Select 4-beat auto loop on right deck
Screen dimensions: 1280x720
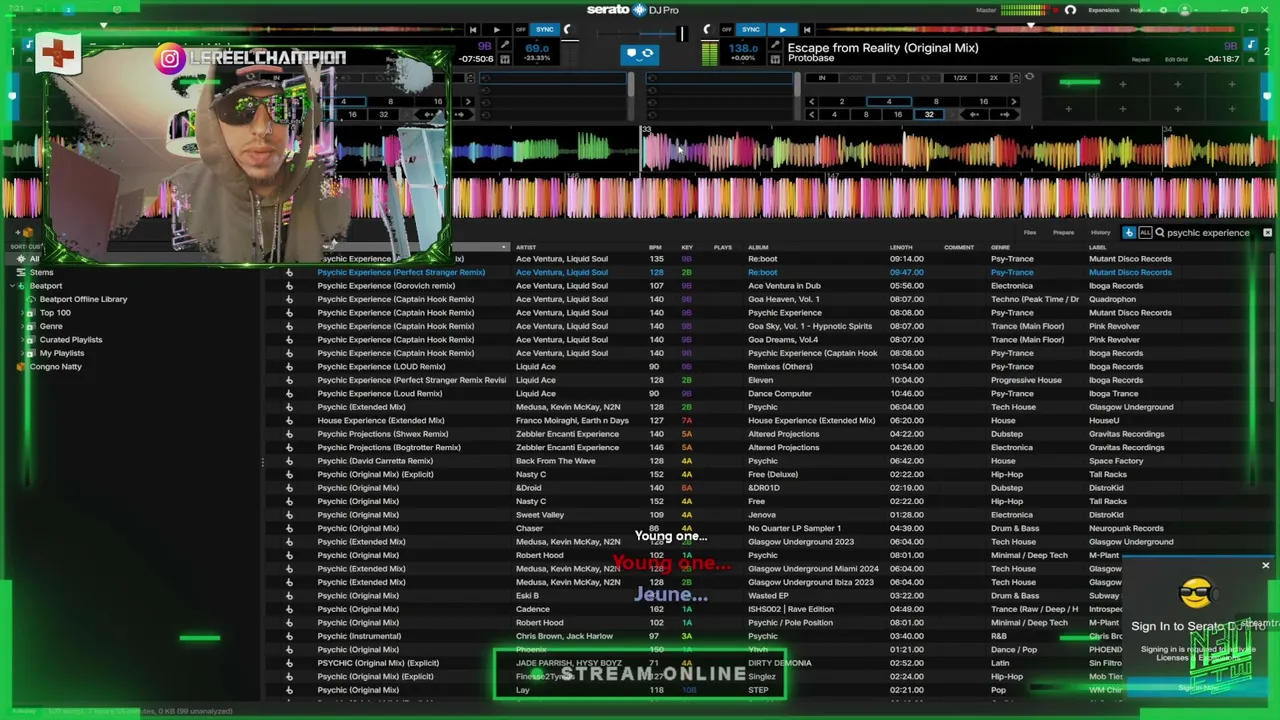889,101
